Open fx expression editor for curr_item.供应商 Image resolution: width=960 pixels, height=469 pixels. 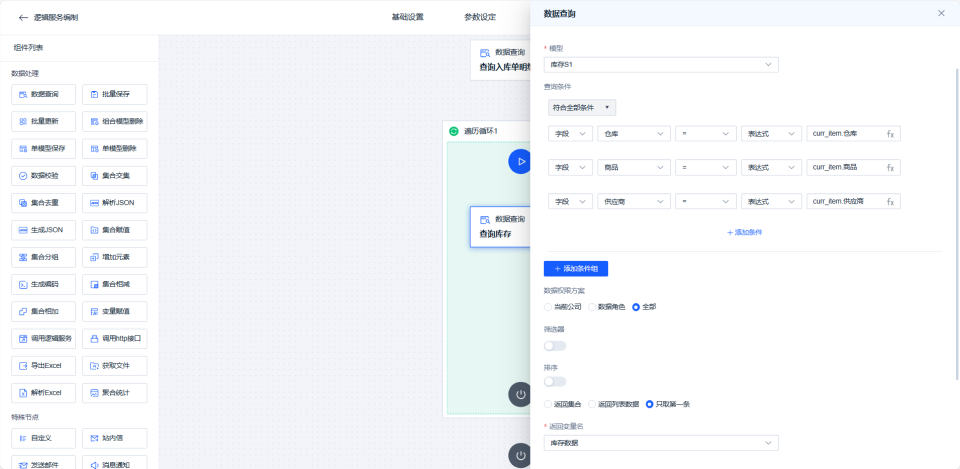pos(890,201)
